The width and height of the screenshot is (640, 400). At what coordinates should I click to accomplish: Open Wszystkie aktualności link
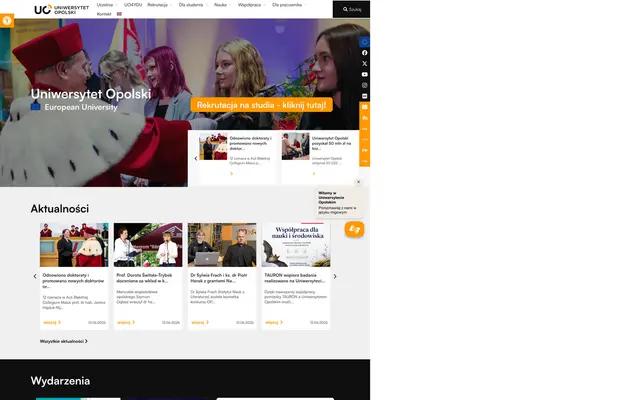[x=64, y=341]
